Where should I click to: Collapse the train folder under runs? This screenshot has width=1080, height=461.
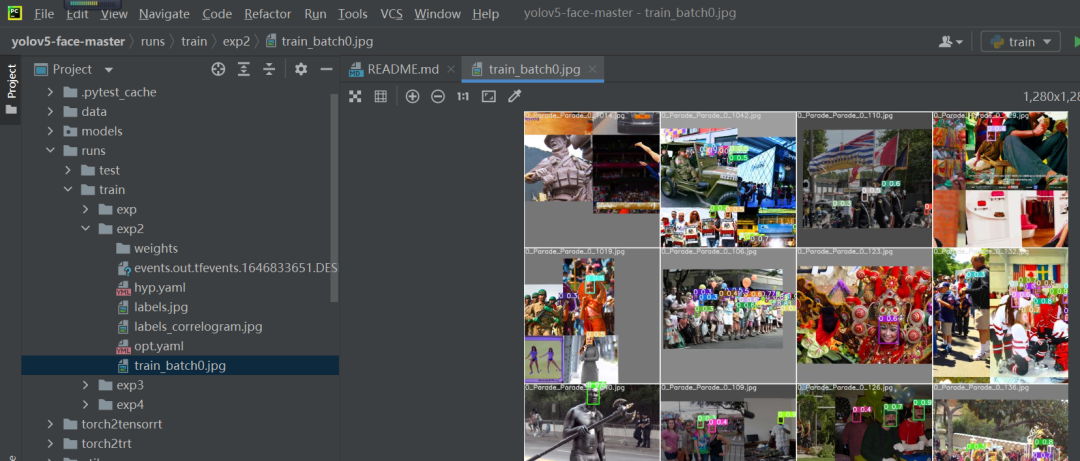click(68, 189)
